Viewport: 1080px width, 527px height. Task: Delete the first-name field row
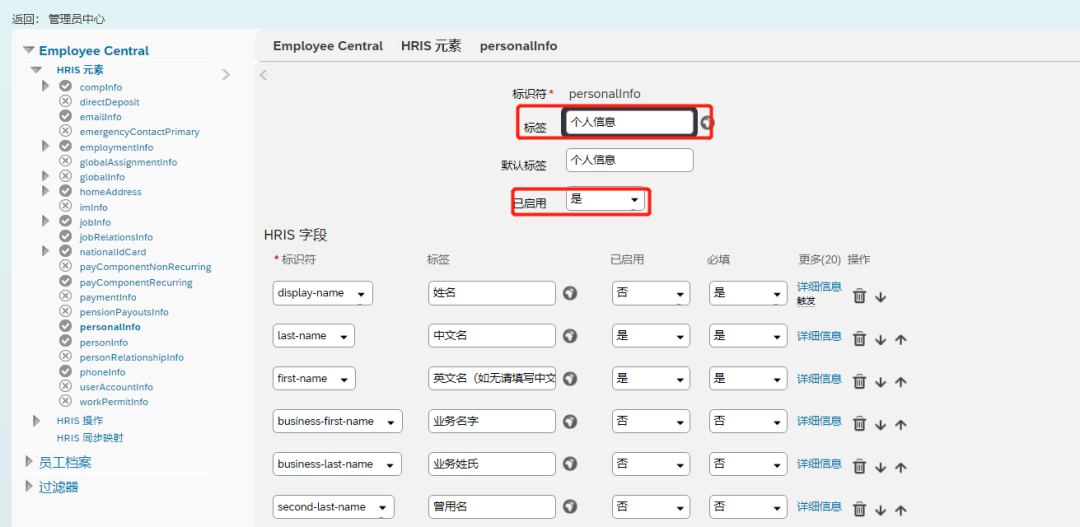[x=860, y=381]
